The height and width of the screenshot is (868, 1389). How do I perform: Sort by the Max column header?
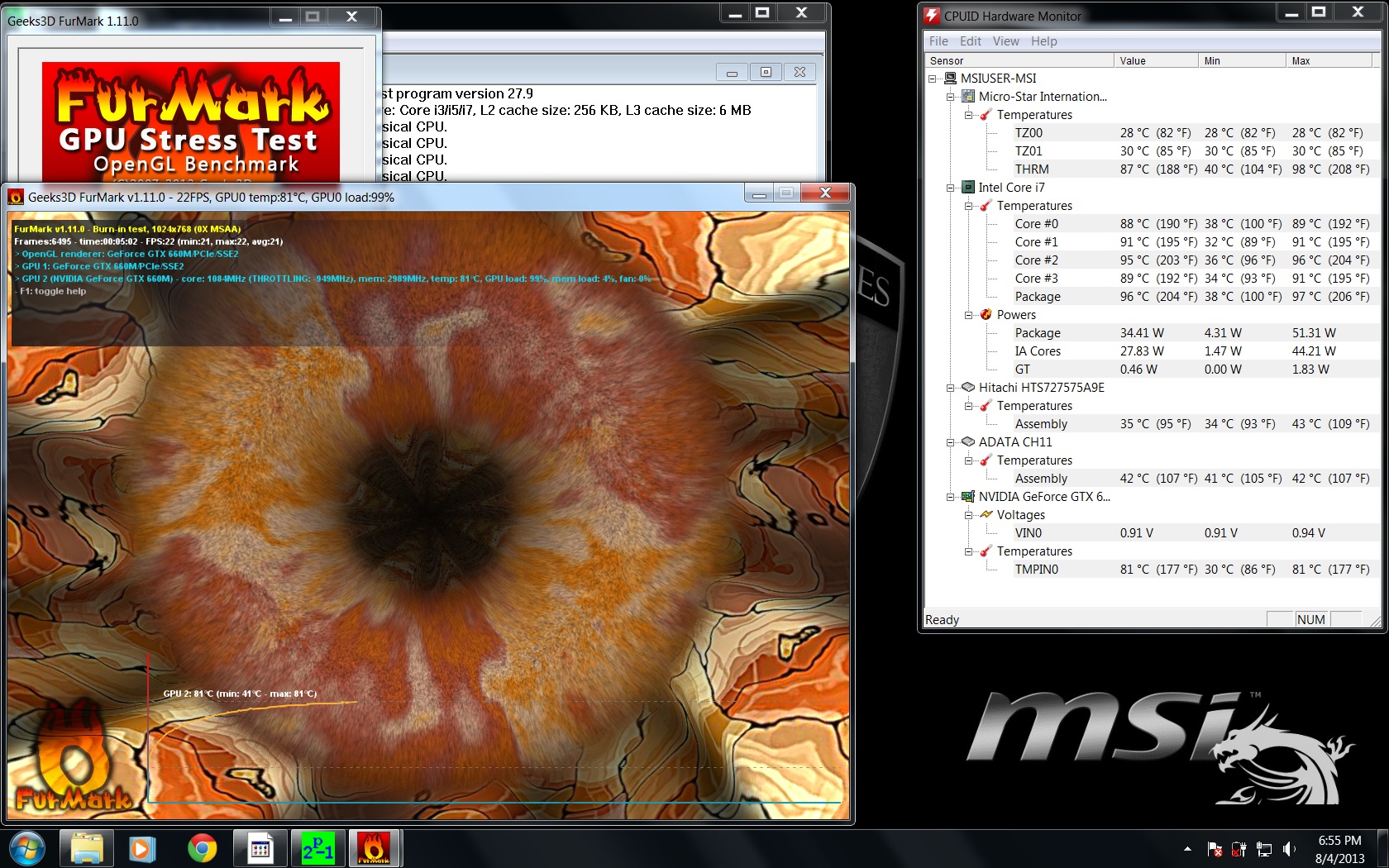tap(1330, 60)
